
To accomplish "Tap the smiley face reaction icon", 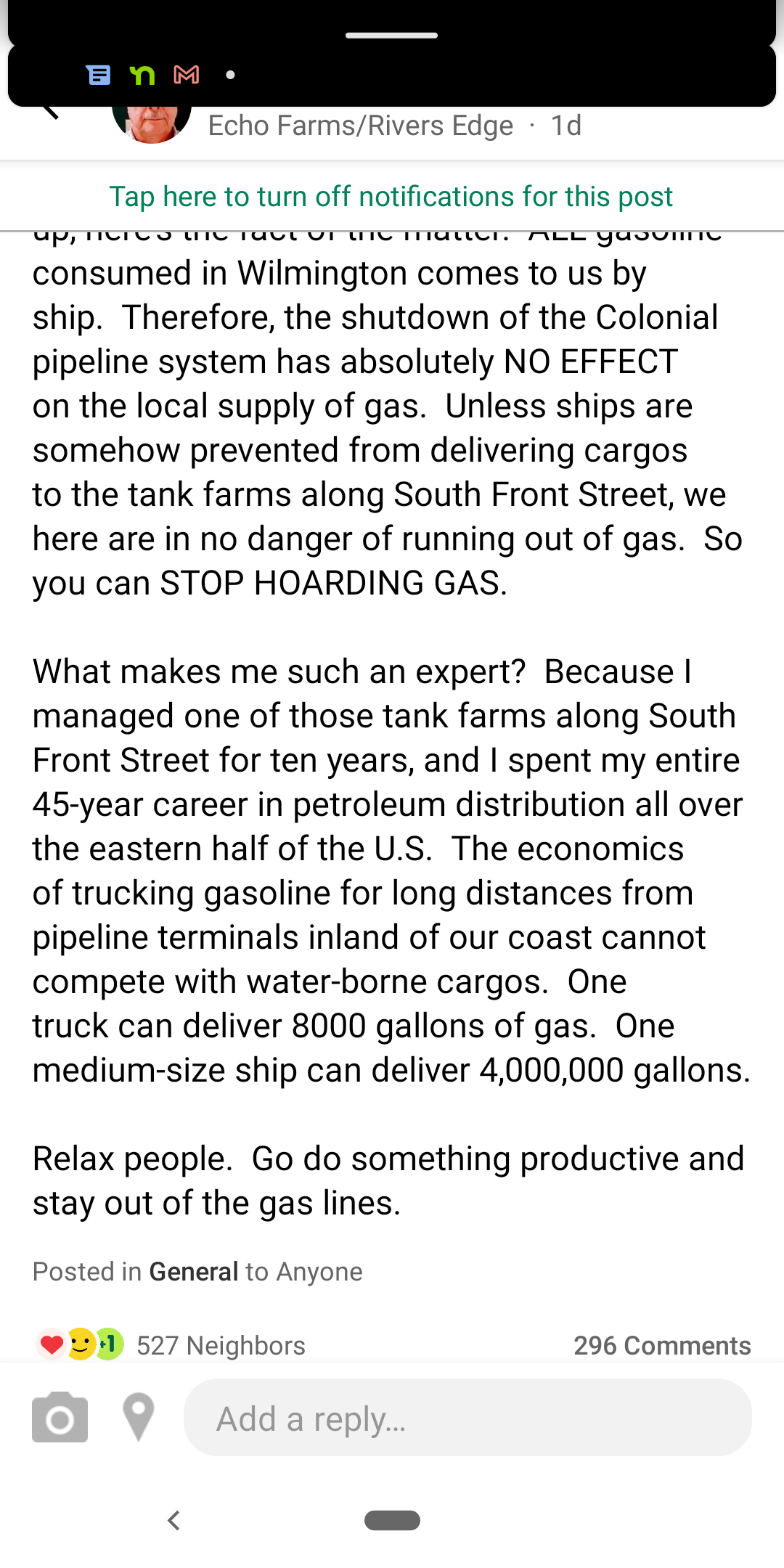I will (x=81, y=1345).
